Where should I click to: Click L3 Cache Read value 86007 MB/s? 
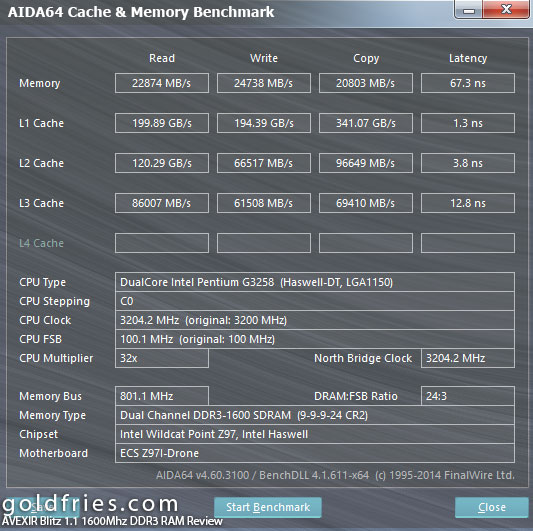[x=162, y=203]
